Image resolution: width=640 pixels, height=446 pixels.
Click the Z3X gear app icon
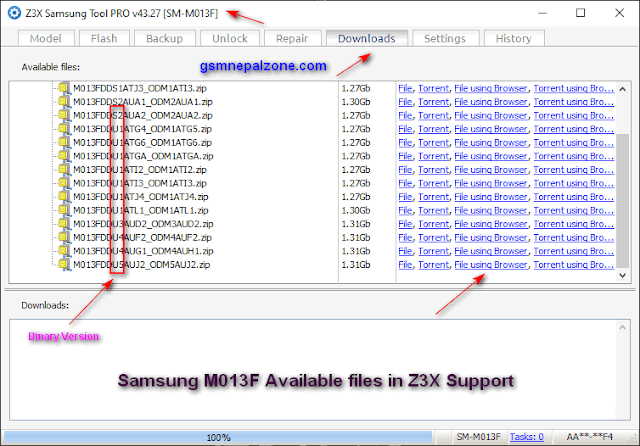(x=14, y=13)
